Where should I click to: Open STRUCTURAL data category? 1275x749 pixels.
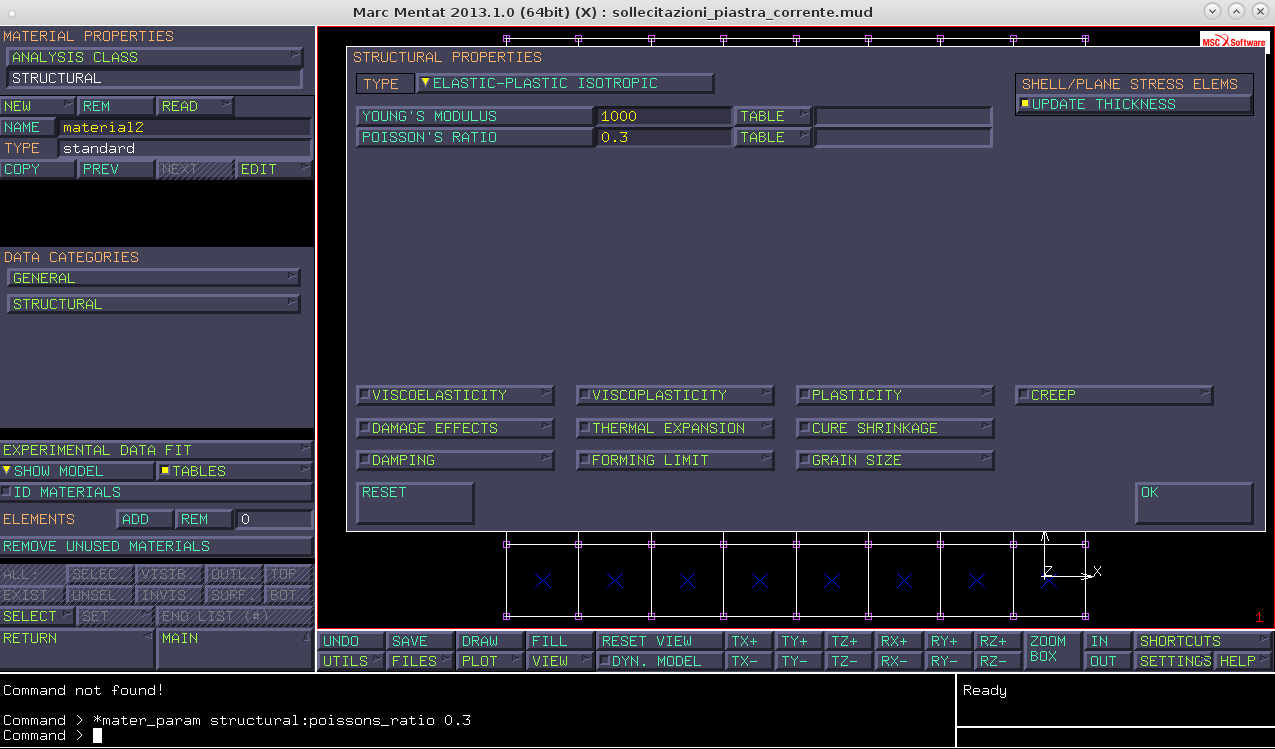154,304
